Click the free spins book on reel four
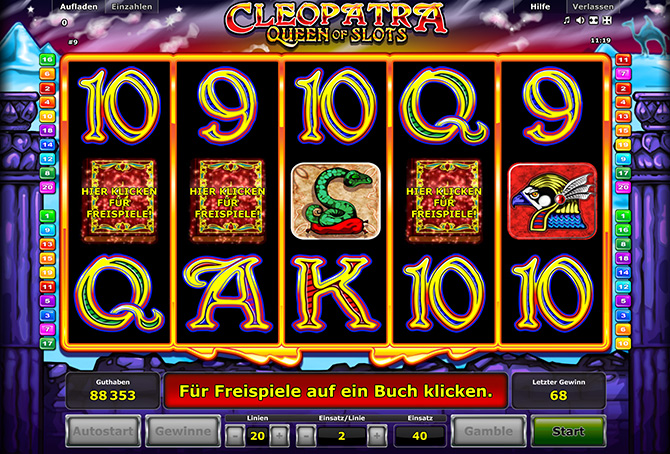The width and height of the screenshot is (670, 454). point(444,201)
